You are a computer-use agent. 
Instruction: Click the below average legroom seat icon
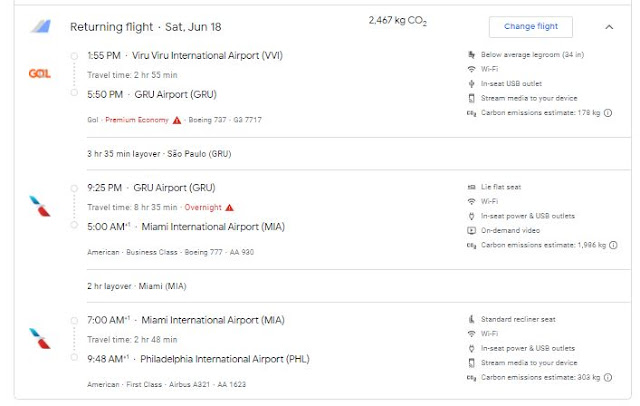click(471, 54)
